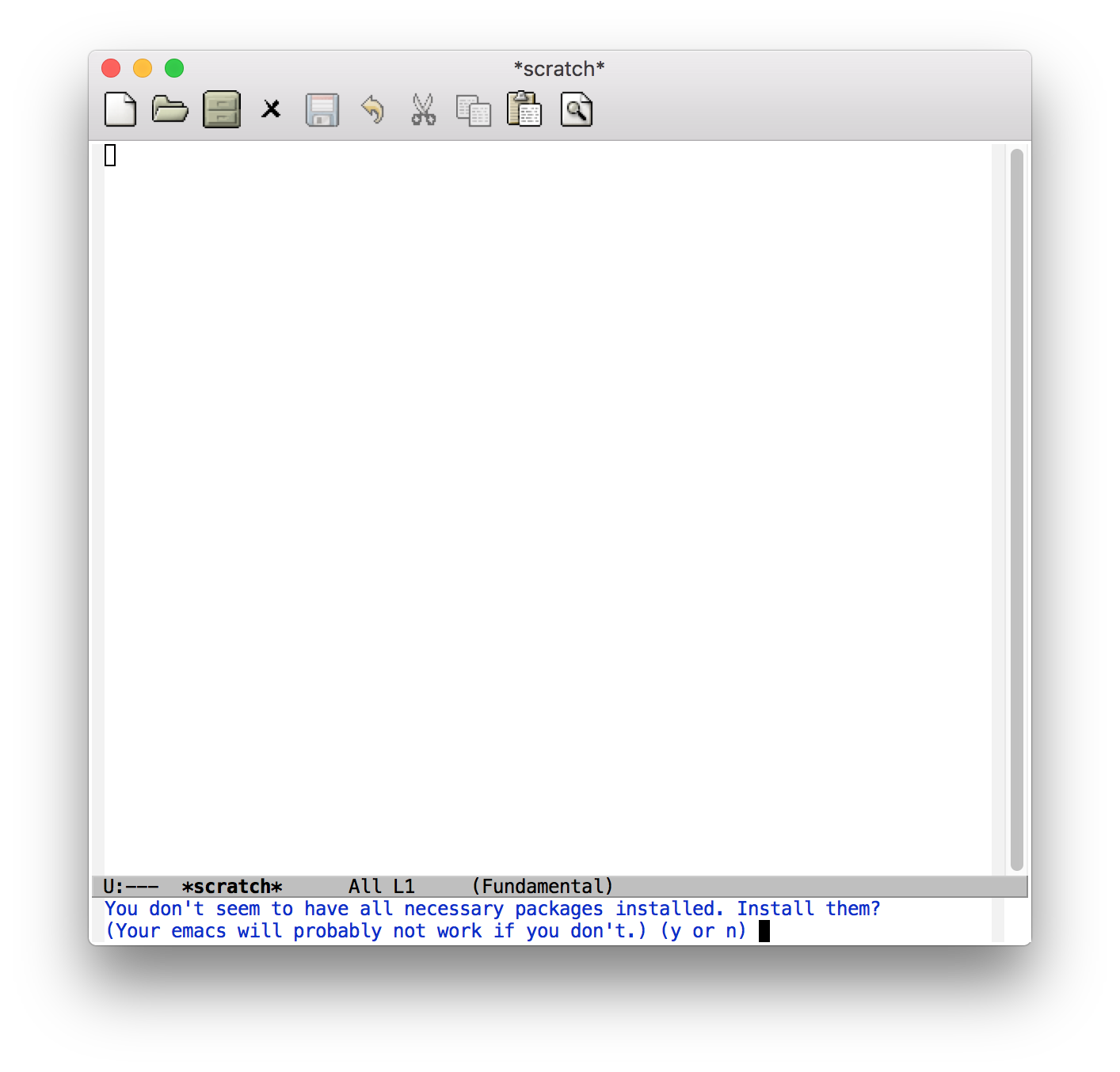Click the *scratch* buffer name in mode line
The height and width of the screenshot is (1072, 1120).
232,886
